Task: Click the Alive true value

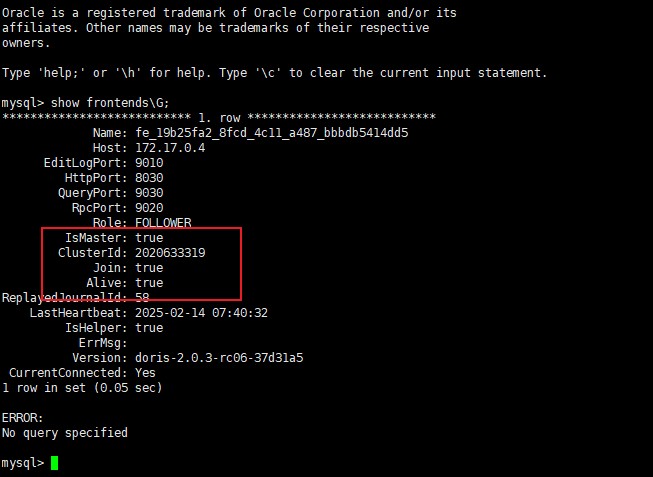Action: [x=149, y=283]
